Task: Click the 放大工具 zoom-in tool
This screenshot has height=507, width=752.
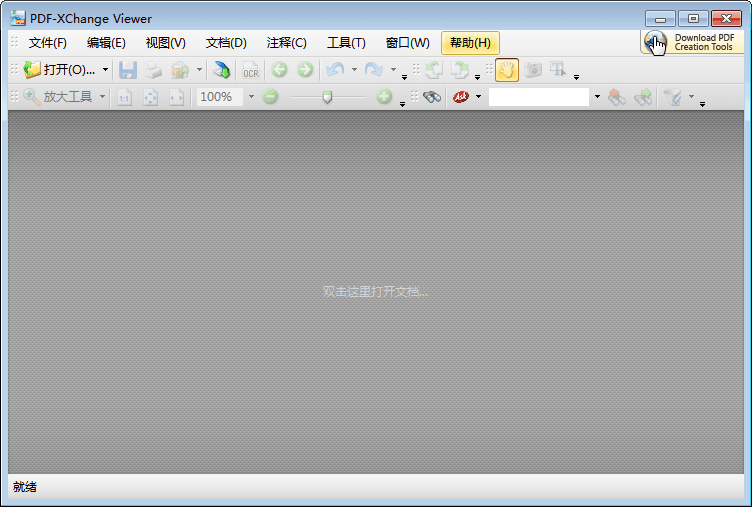Action: pos(58,97)
